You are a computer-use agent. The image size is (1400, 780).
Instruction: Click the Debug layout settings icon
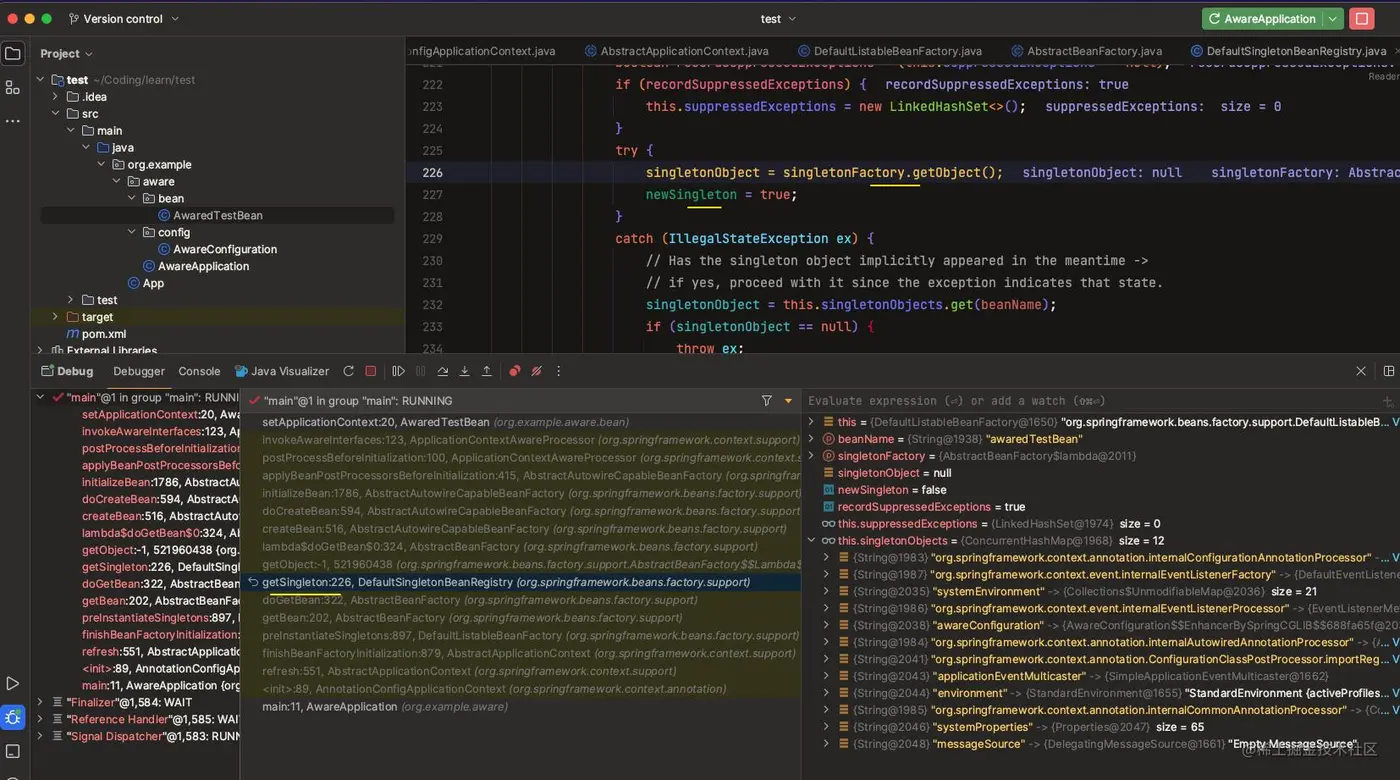pos(1388,371)
